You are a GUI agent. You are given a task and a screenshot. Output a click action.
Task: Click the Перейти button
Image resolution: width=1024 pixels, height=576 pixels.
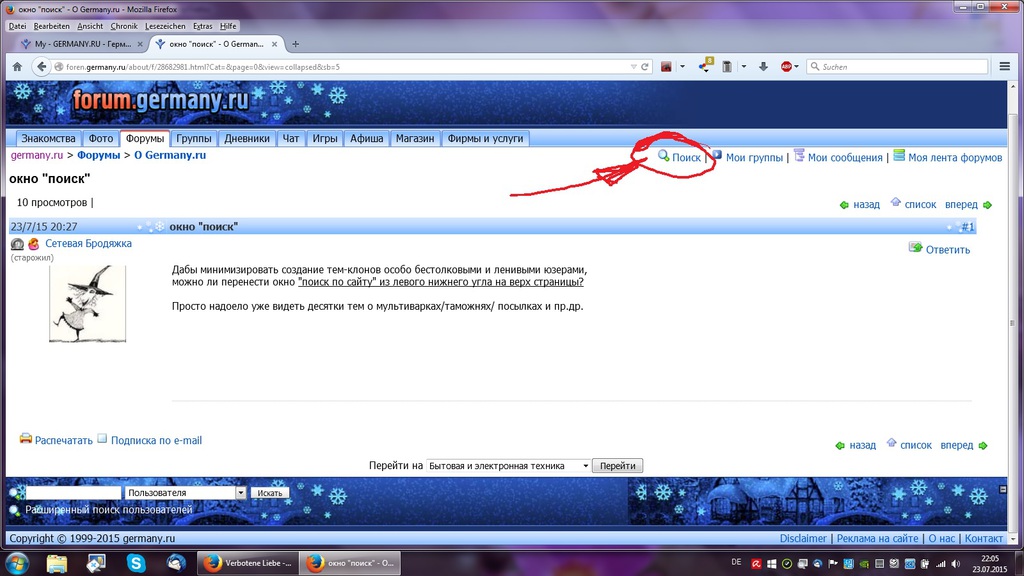[x=617, y=466]
